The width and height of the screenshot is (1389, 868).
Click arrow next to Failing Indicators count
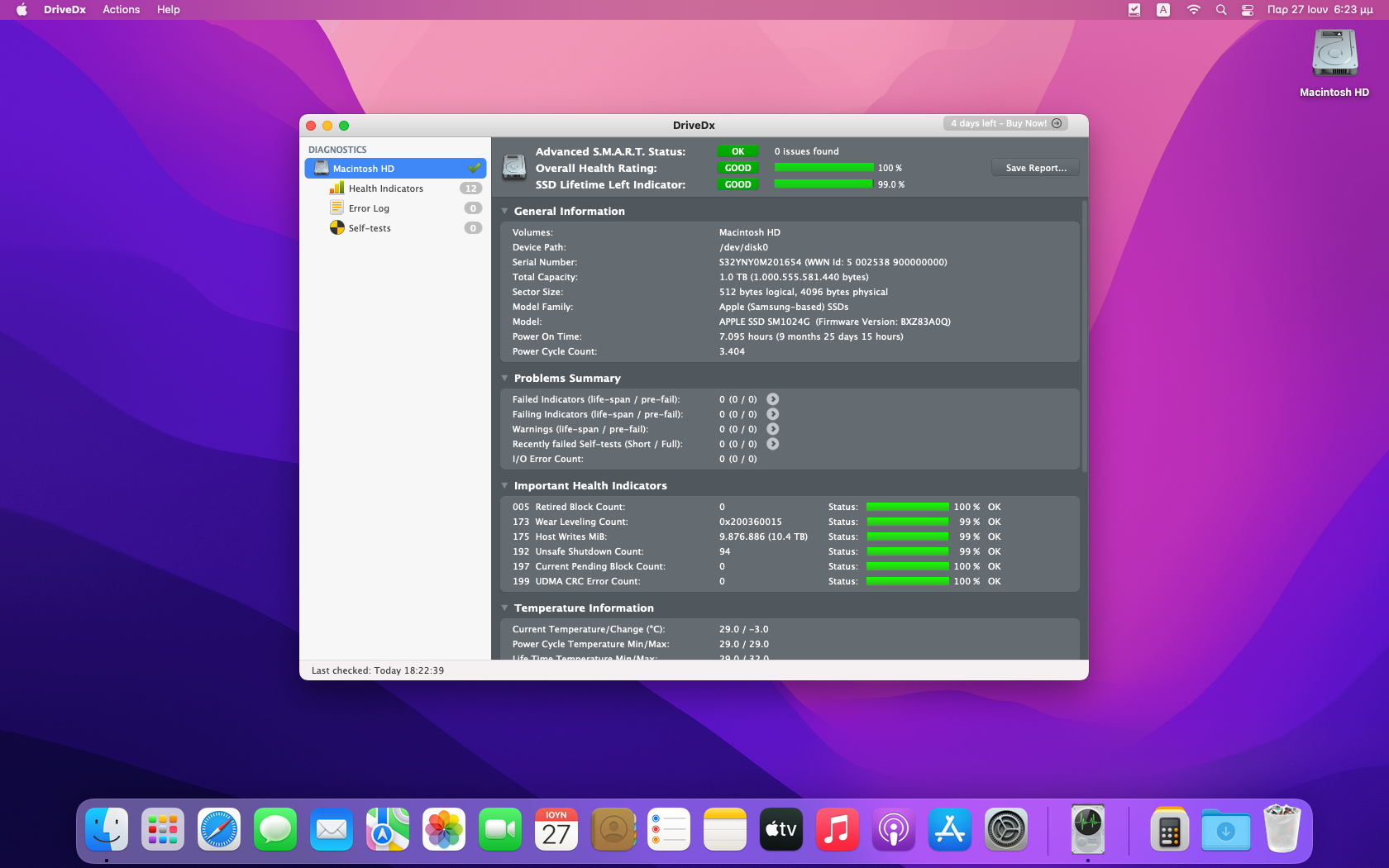tap(773, 414)
